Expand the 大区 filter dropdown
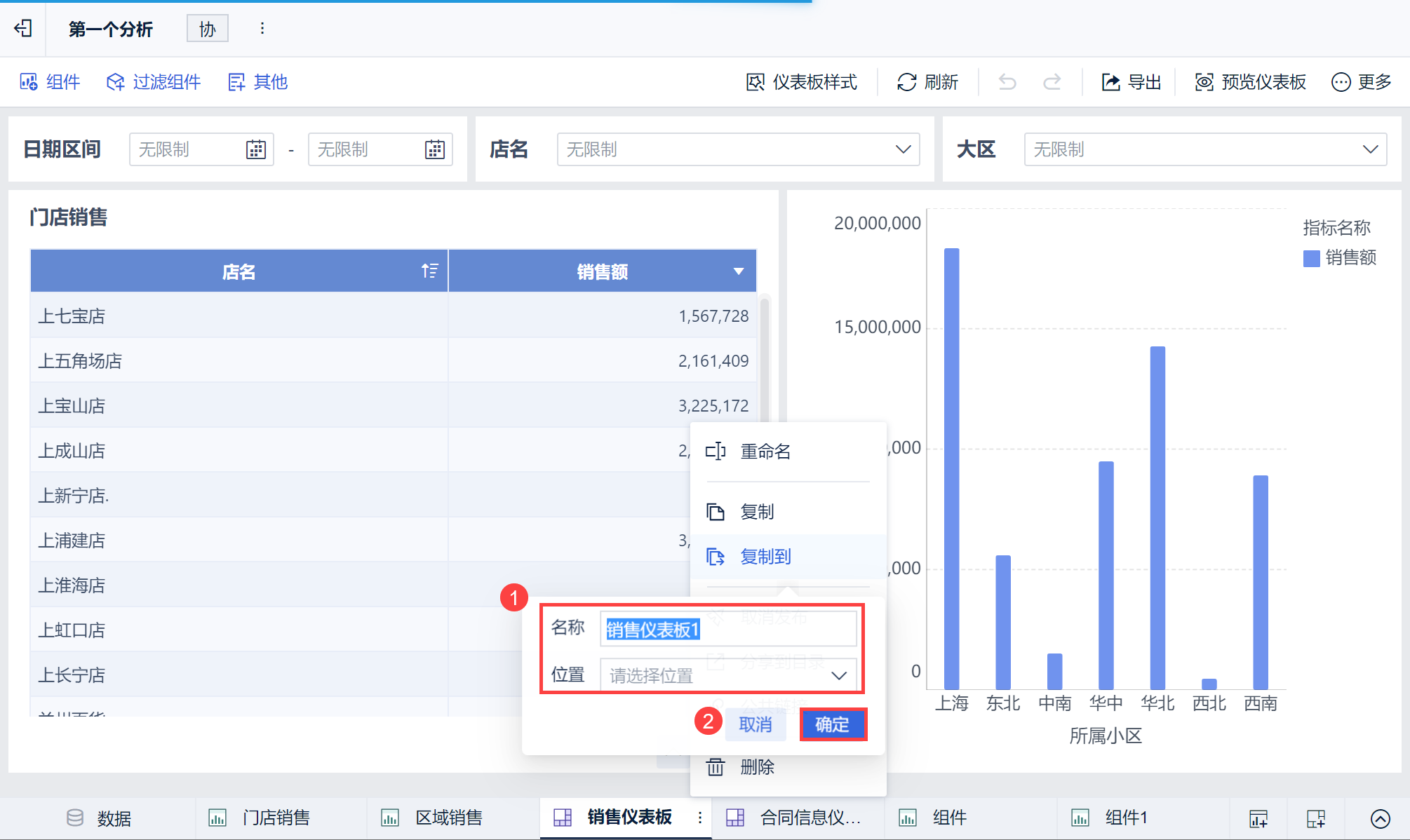The width and height of the screenshot is (1410, 840). [x=1370, y=149]
